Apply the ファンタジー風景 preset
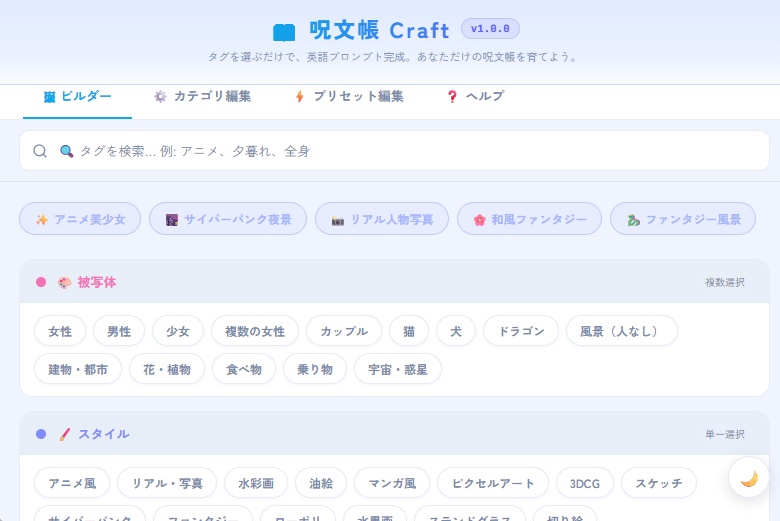Screen dimensions: 780x521 click(683, 219)
